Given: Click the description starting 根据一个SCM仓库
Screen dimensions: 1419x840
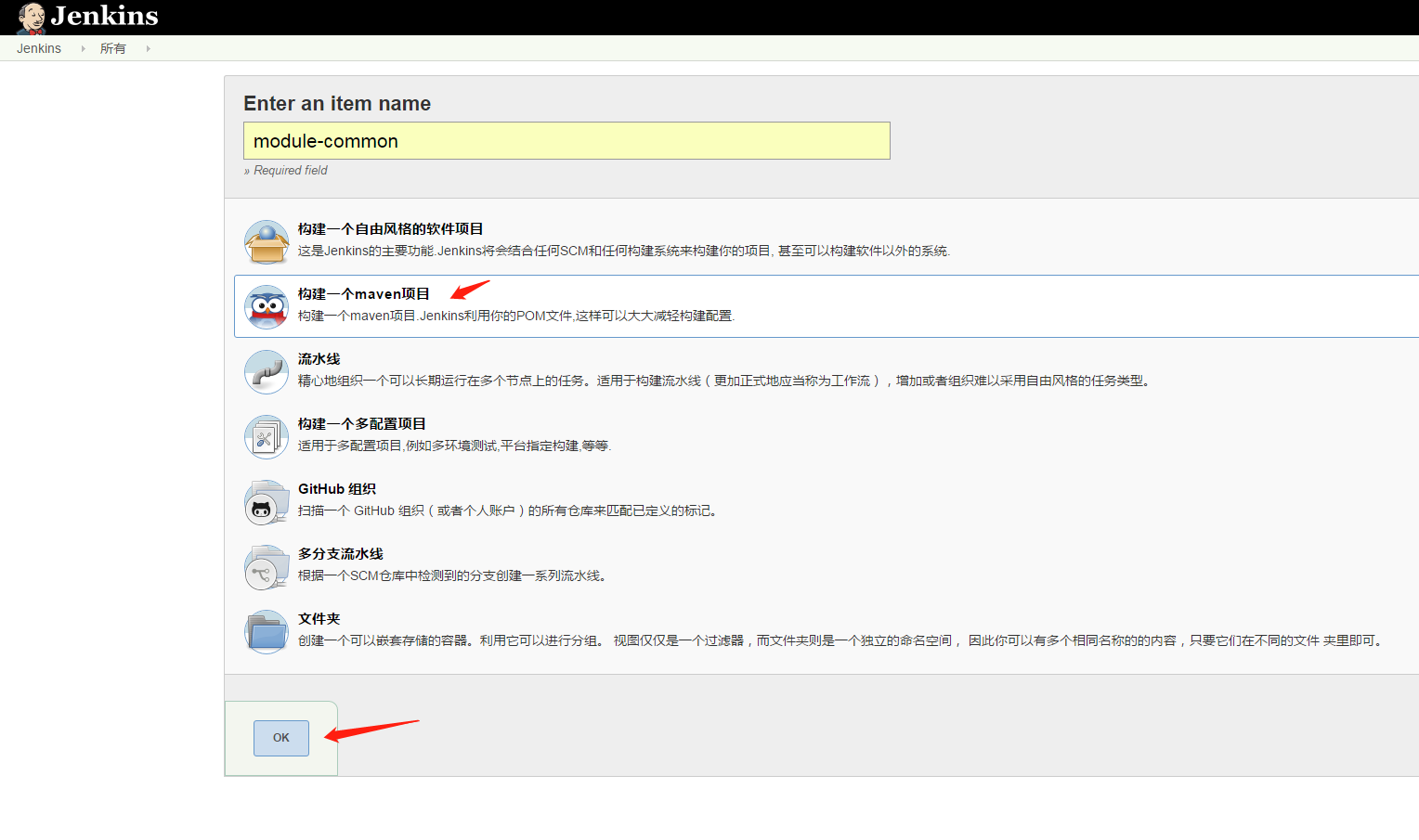Looking at the screenshot, I should 455,575.
